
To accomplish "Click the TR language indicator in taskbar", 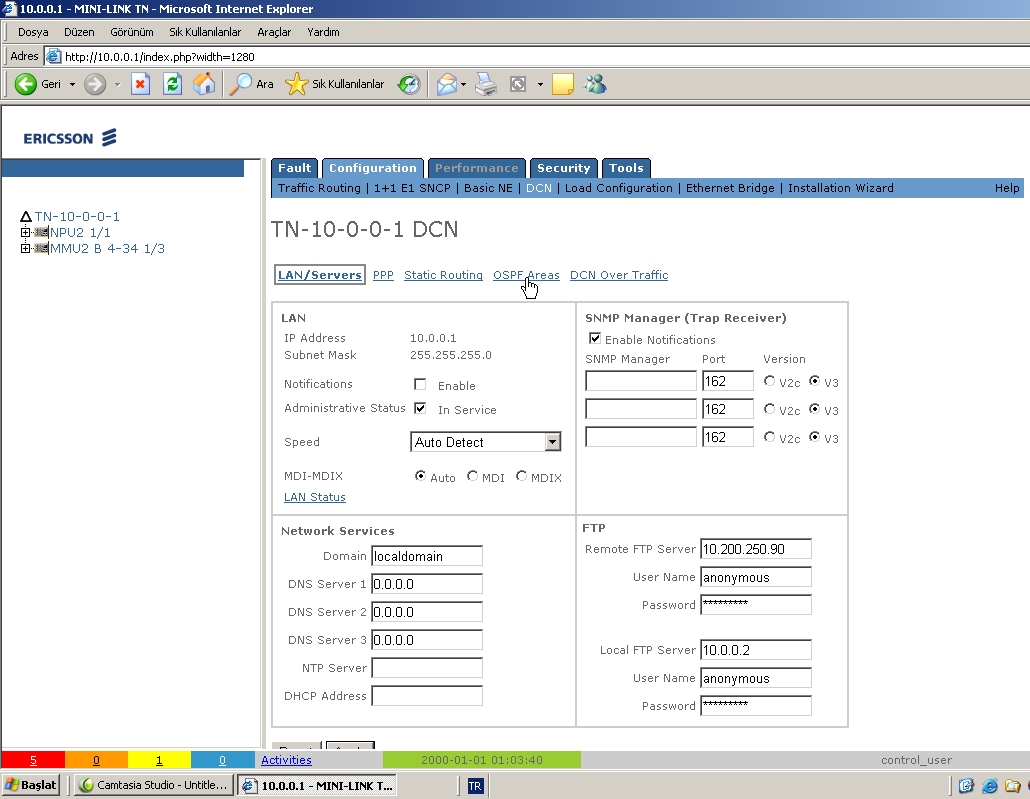I will pos(475,786).
